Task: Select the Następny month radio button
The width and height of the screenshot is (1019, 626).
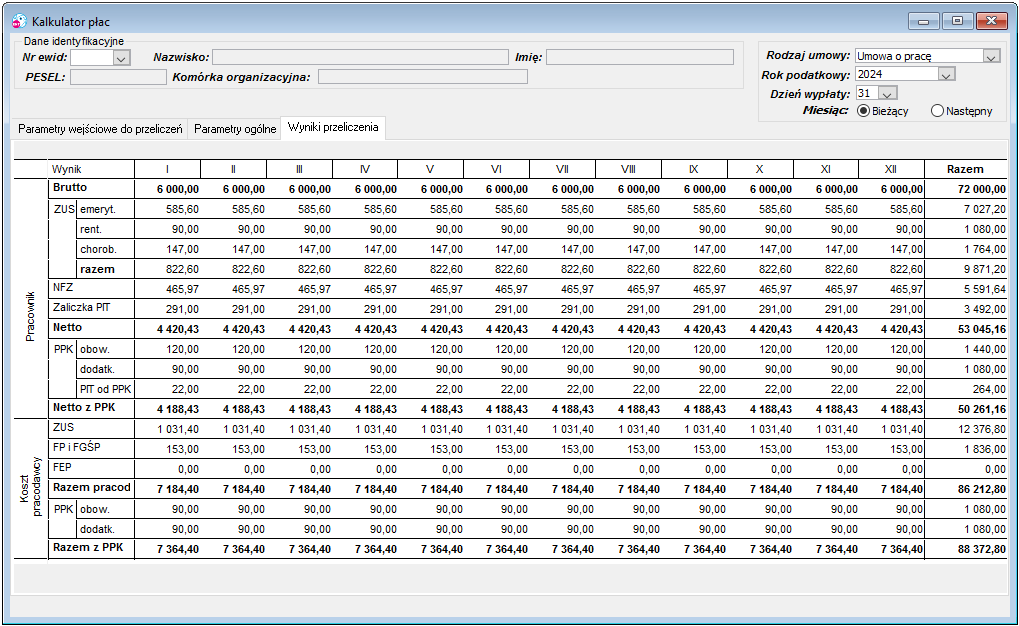Action: coord(937,111)
